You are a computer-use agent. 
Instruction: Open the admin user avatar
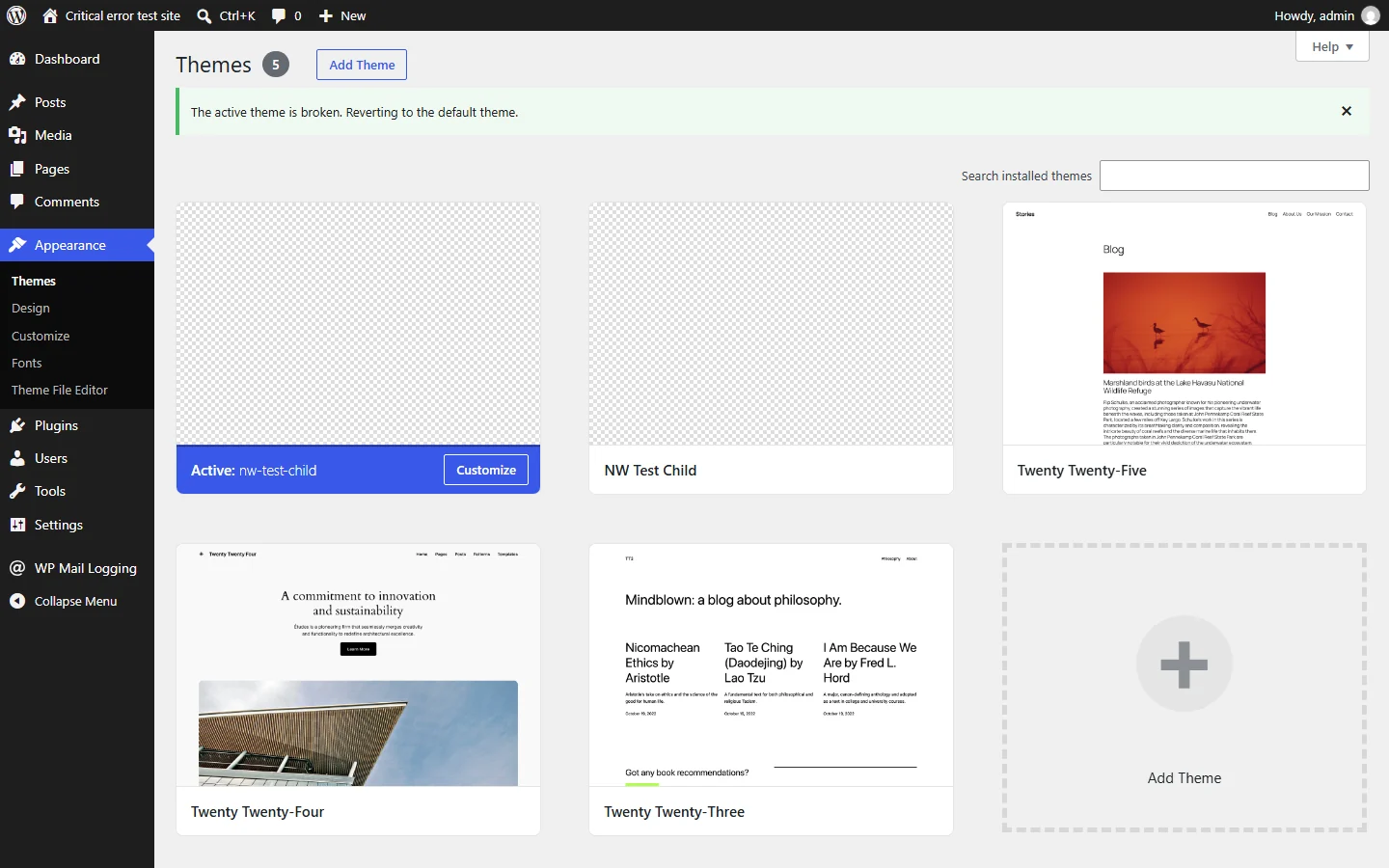(1371, 15)
